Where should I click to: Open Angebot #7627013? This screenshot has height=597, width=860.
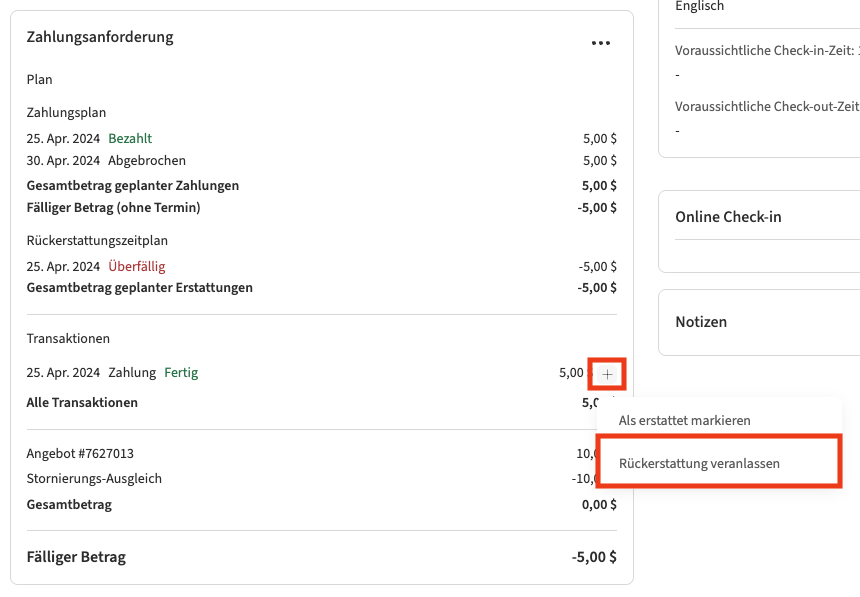click(80, 454)
